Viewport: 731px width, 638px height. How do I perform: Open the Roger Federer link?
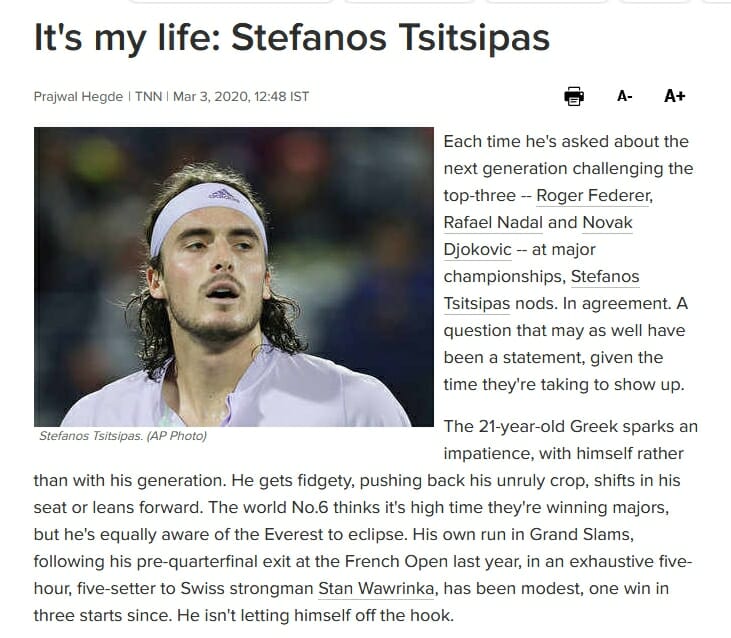coord(594,196)
